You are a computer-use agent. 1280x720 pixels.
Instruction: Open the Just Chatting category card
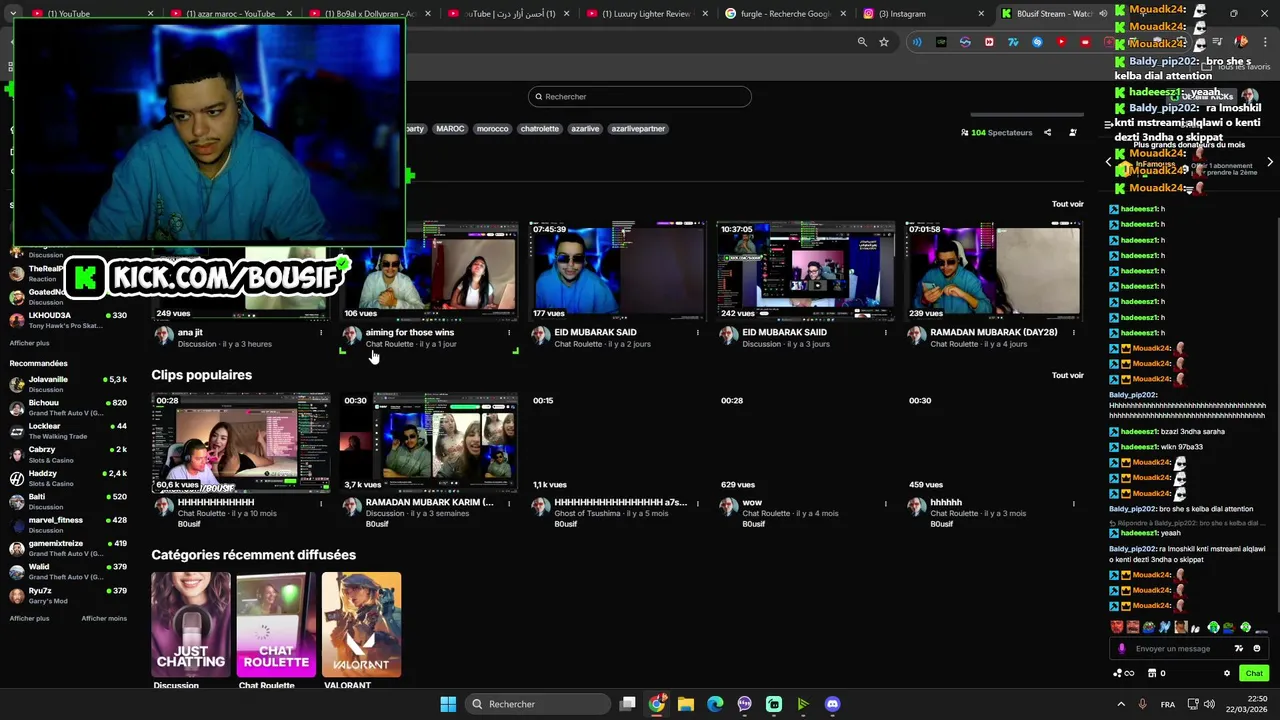click(191, 624)
